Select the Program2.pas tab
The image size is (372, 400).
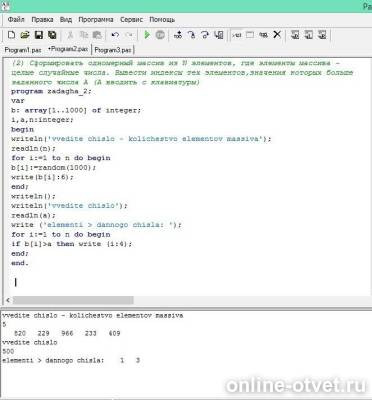[68, 49]
